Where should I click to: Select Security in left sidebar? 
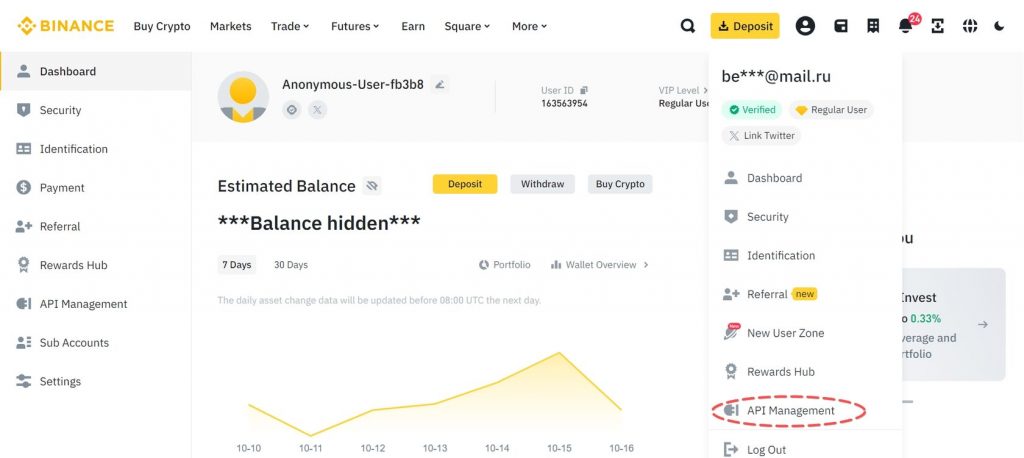(x=60, y=110)
